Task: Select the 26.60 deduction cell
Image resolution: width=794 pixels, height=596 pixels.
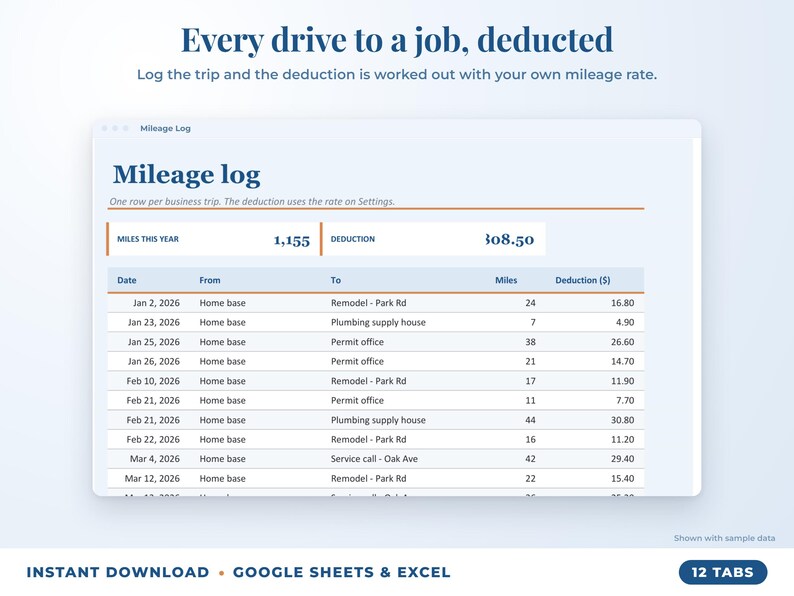Action: 622,342
